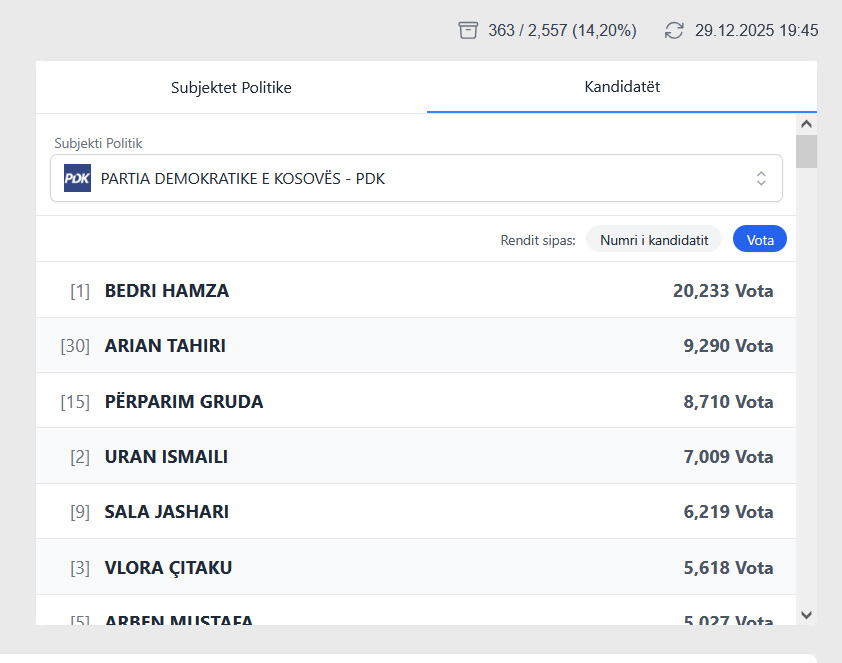Click the PDK party logo

pos(77,178)
